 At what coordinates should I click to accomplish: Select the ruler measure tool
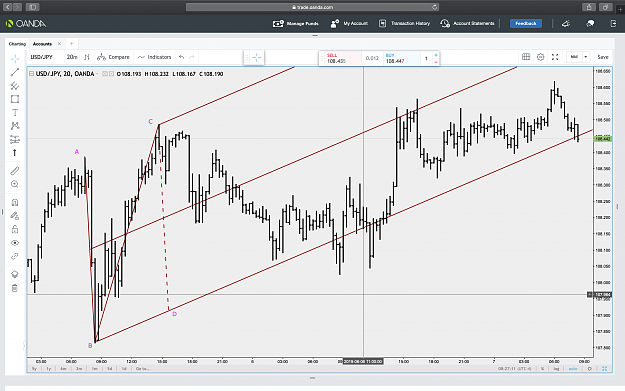point(15,171)
